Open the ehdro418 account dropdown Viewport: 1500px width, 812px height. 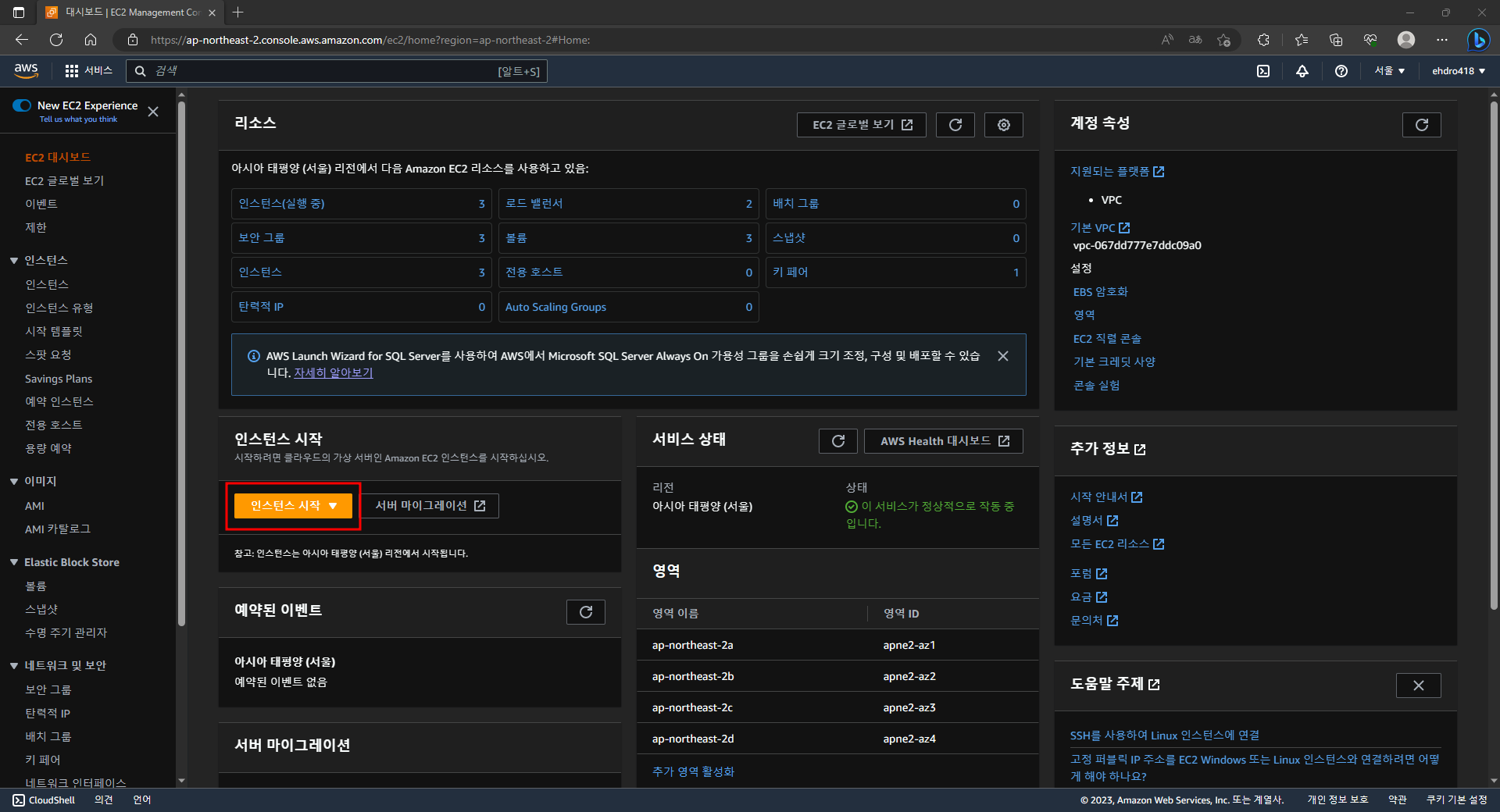1458,71
